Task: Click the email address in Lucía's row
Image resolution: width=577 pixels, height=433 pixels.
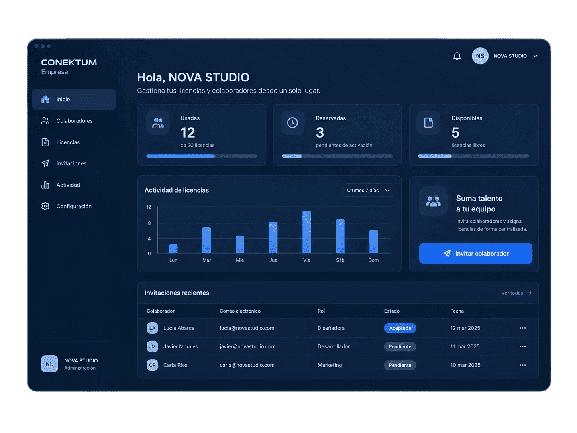Action: tap(247, 328)
